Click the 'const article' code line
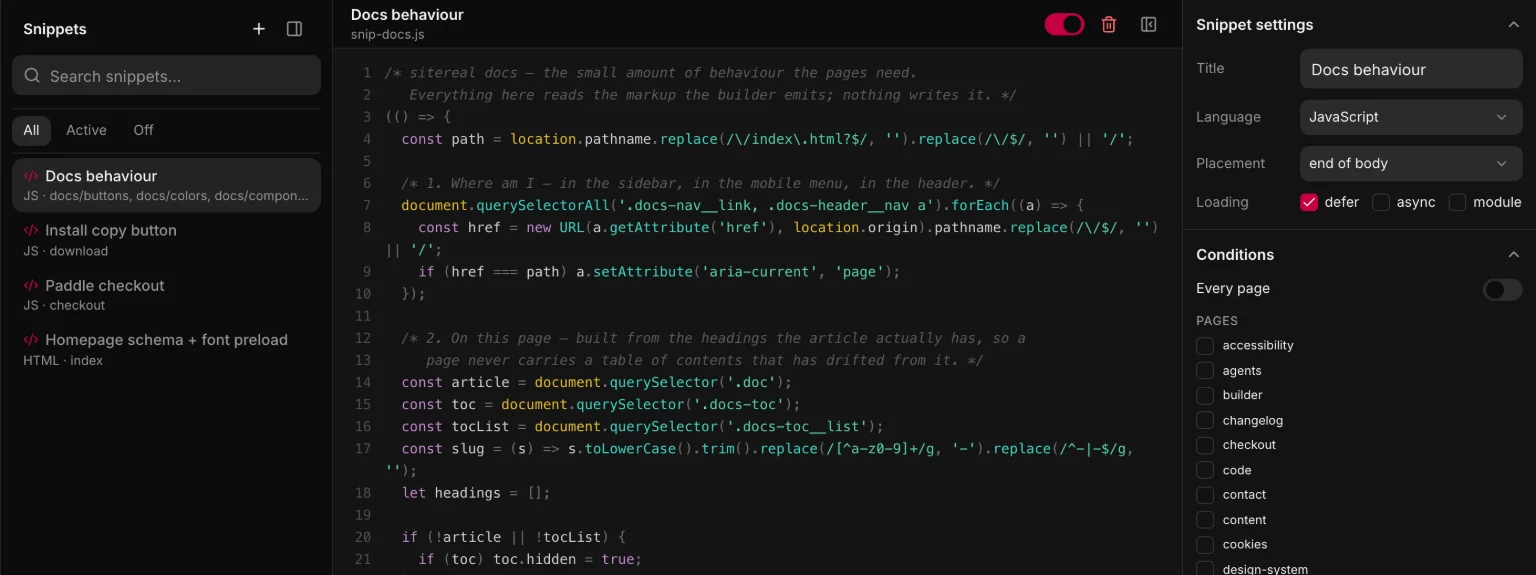1536x575 pixels. click(x=596, y=382)
